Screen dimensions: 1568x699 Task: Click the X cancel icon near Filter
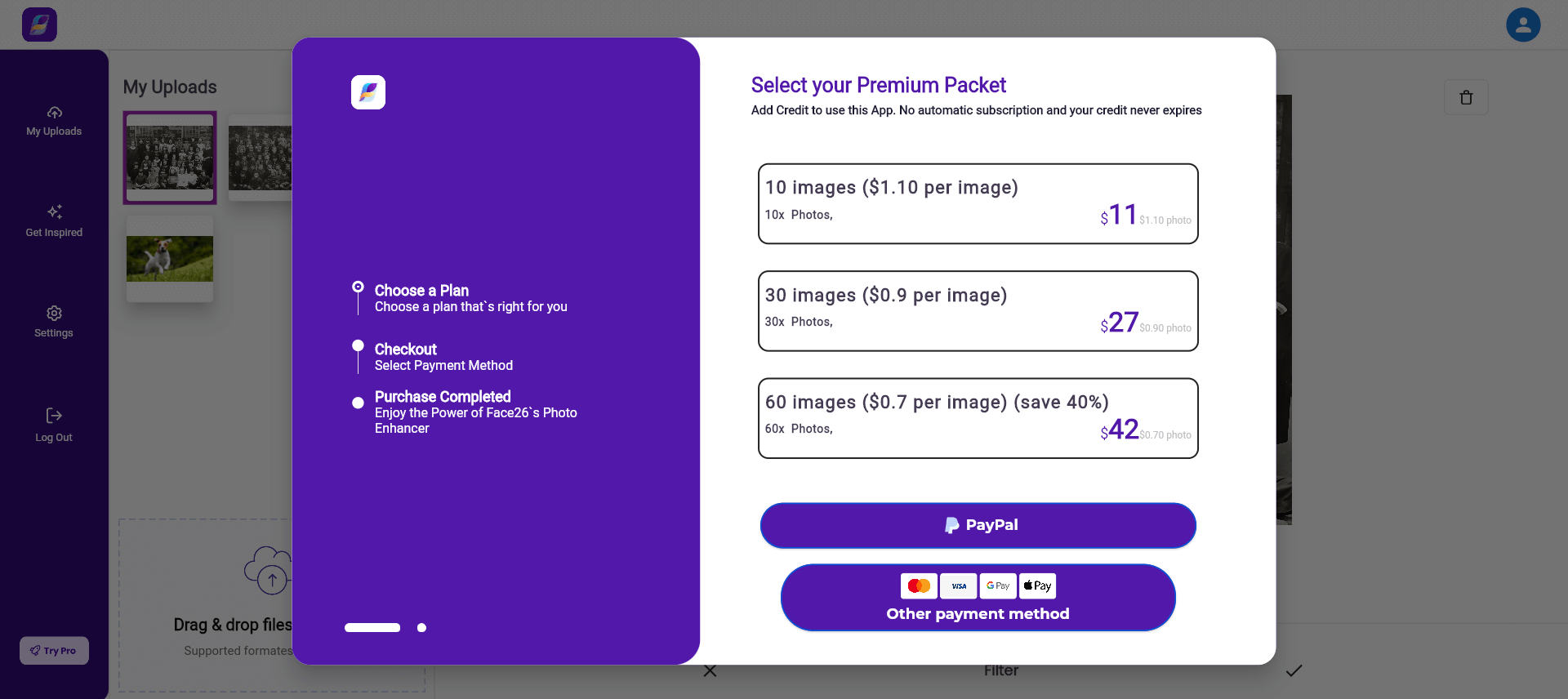pyautogui.click(x=710, y=670)
